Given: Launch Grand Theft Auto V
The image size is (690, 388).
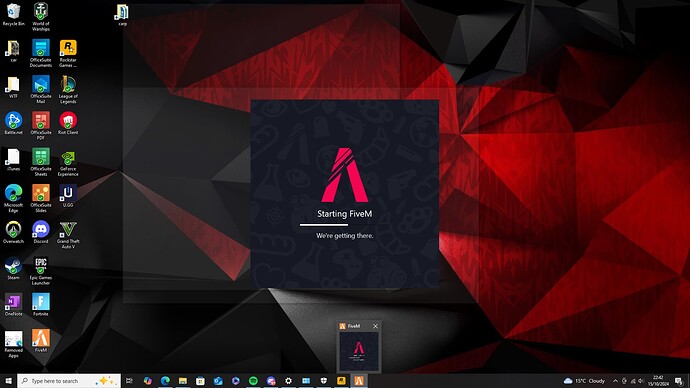Looking at the screenshot, I should pyautogui.click(x=68, y=234).
